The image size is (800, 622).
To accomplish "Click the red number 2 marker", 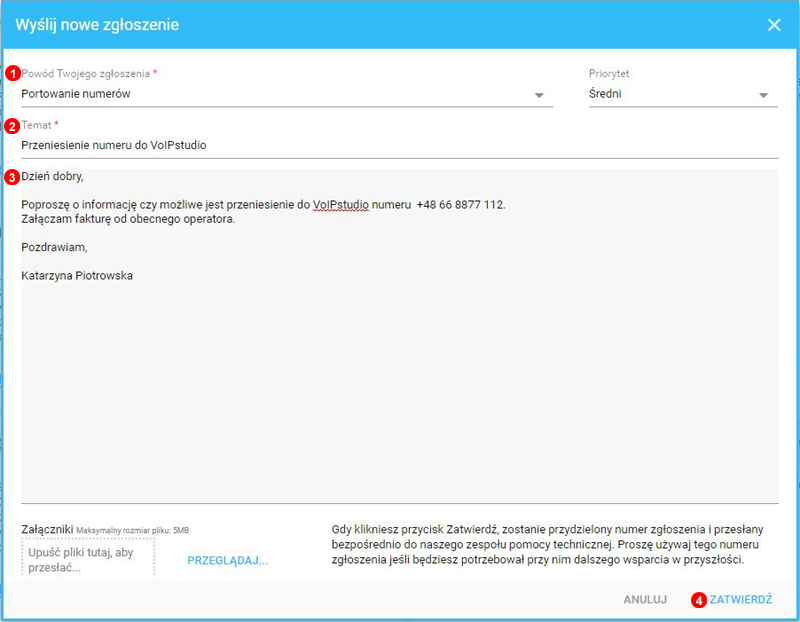I will (x=13, y=126).
